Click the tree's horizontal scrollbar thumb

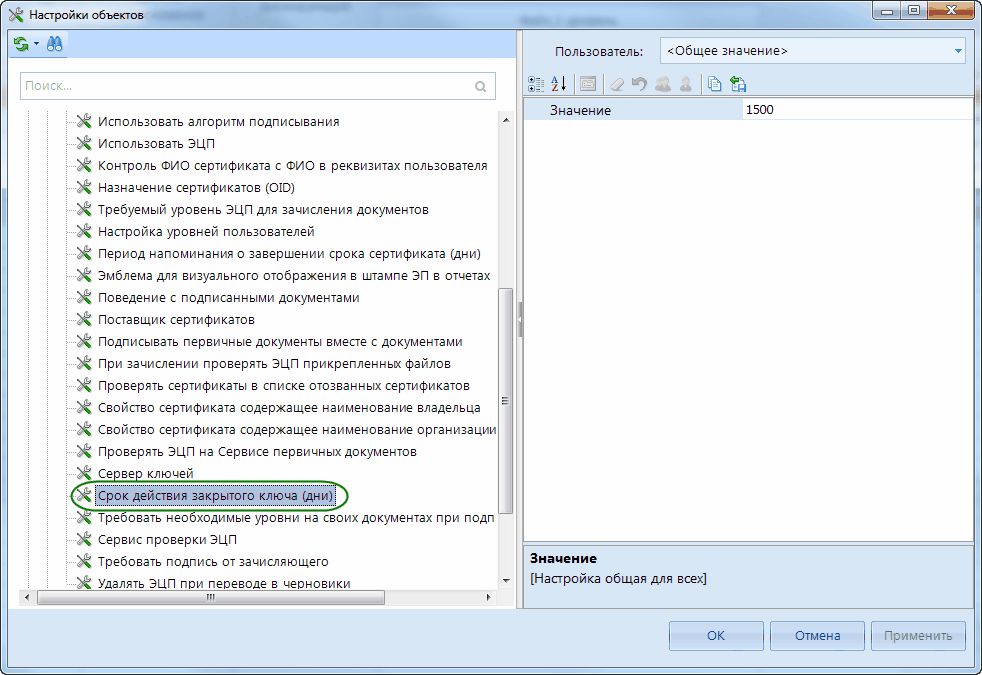210,597
